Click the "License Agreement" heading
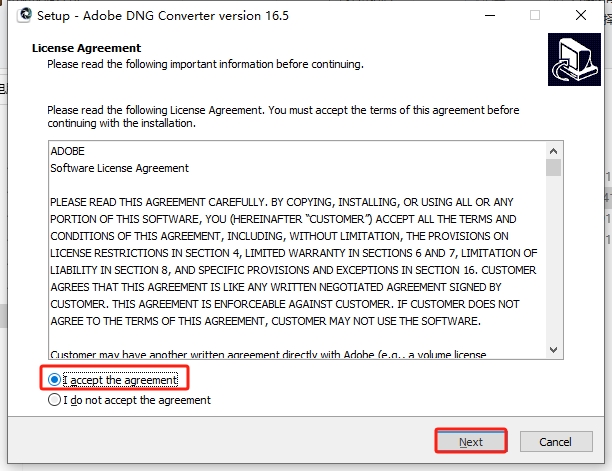The width and height of the screenshot is (612, 471). 86,48
